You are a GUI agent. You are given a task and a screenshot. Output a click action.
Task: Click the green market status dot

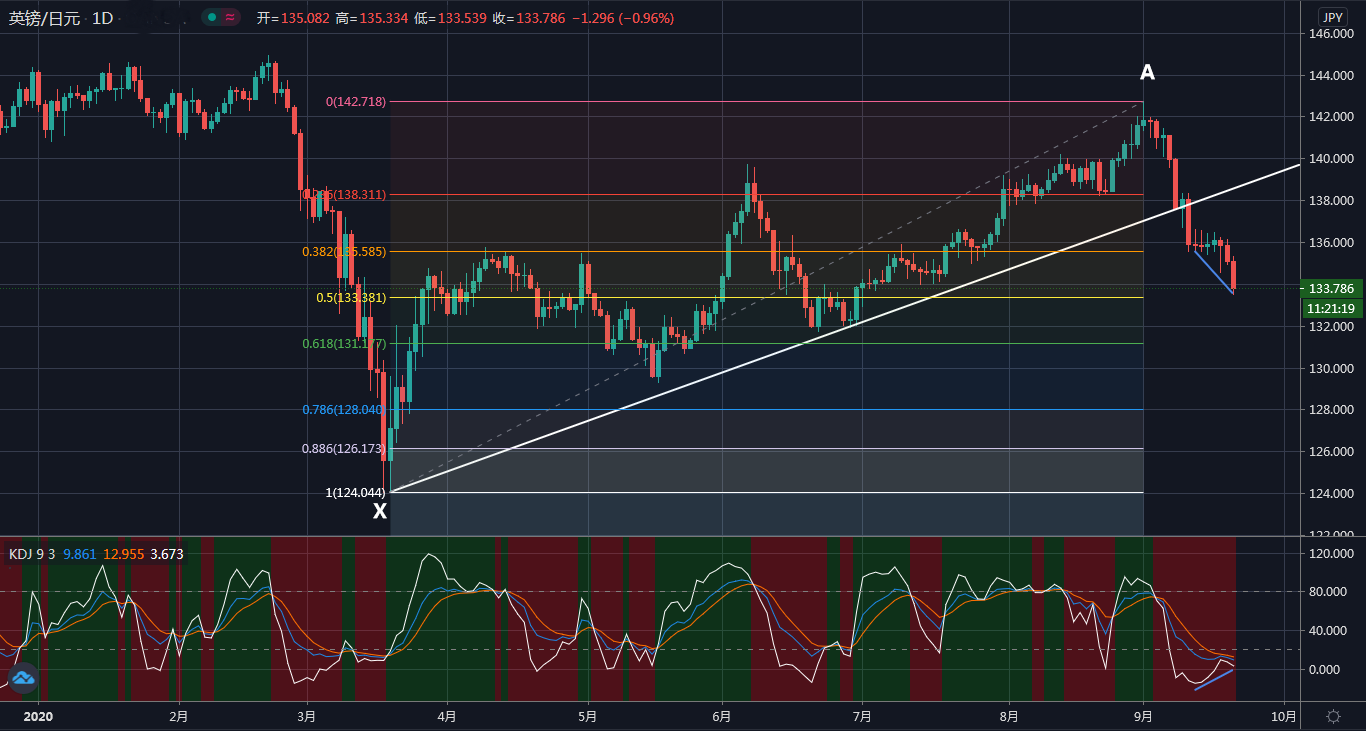[211, 17]
